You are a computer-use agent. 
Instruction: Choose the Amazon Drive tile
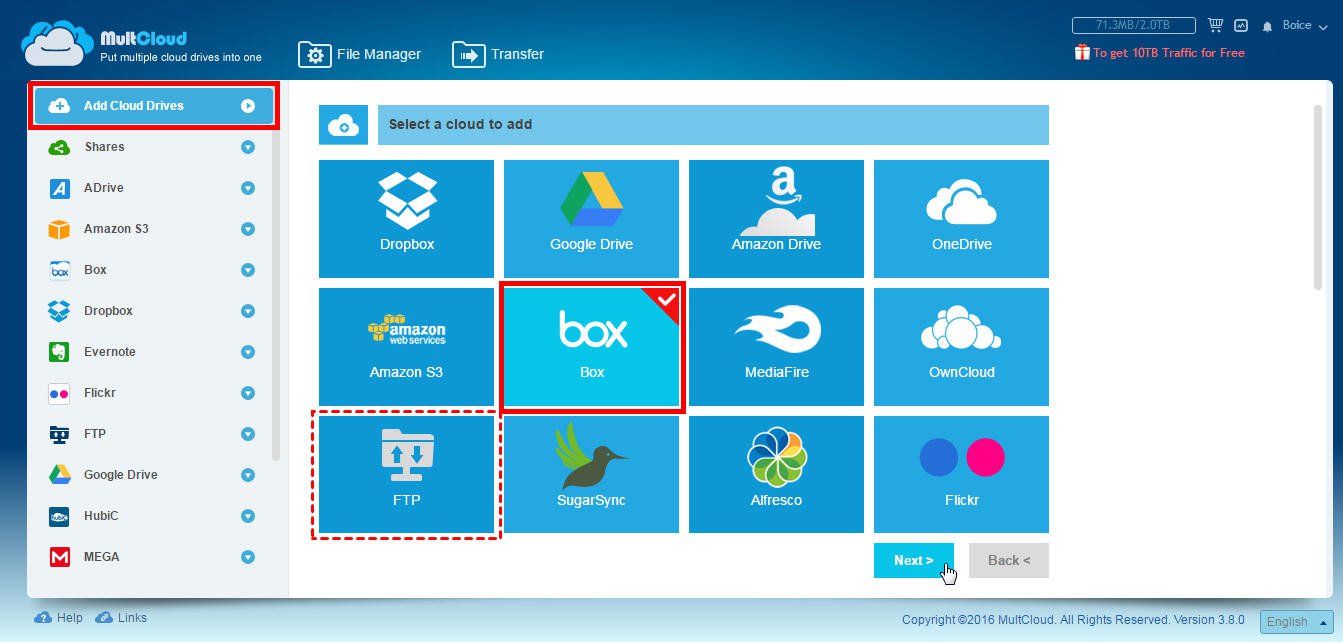(776, 219)
